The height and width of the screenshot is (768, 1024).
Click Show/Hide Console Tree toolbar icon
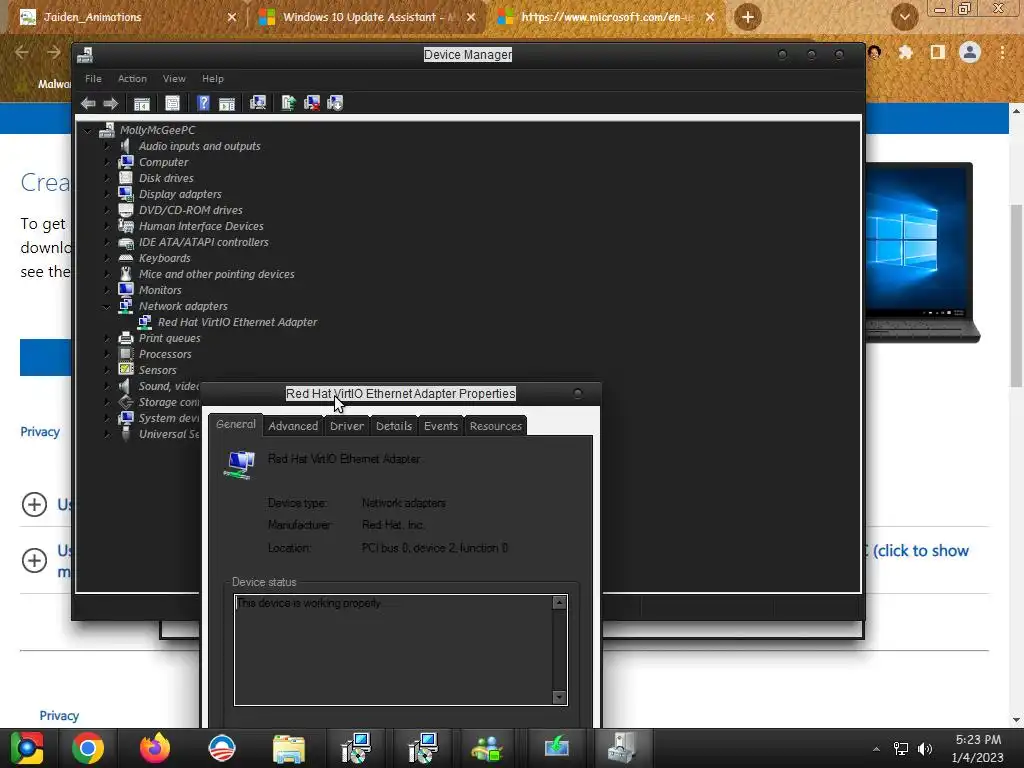coord(142,103)
